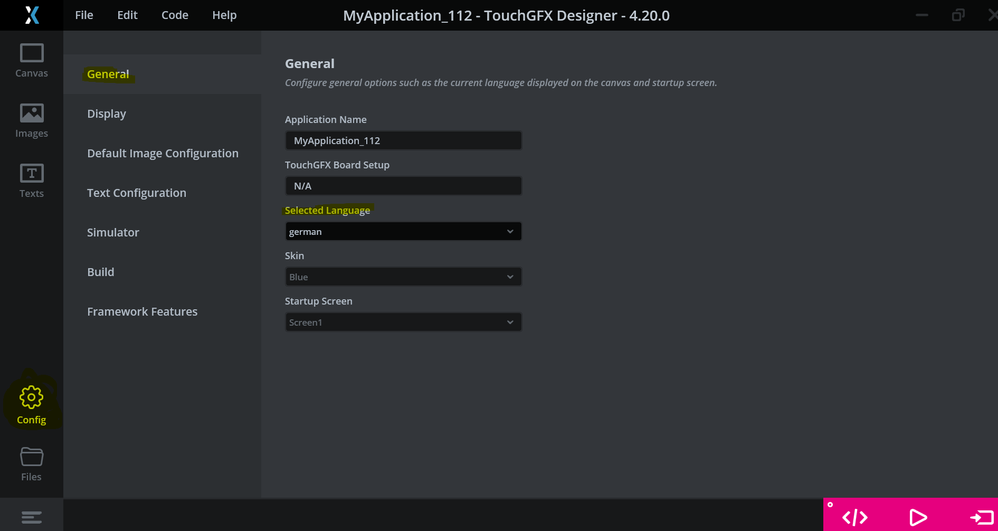Click the Selected Language label

(327, 210)
